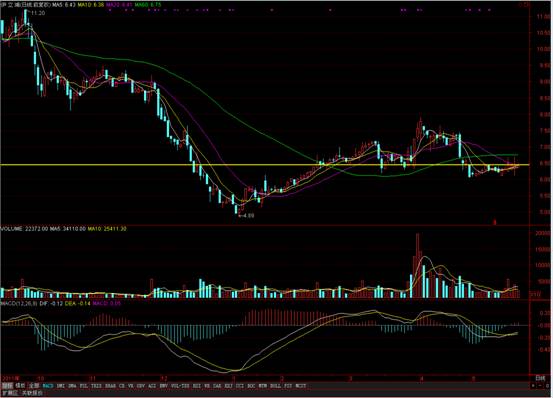This screenshot has width=553, height=398.
Task: Switch to the KDJ indicator tab
Action: (x=229, y=386)
